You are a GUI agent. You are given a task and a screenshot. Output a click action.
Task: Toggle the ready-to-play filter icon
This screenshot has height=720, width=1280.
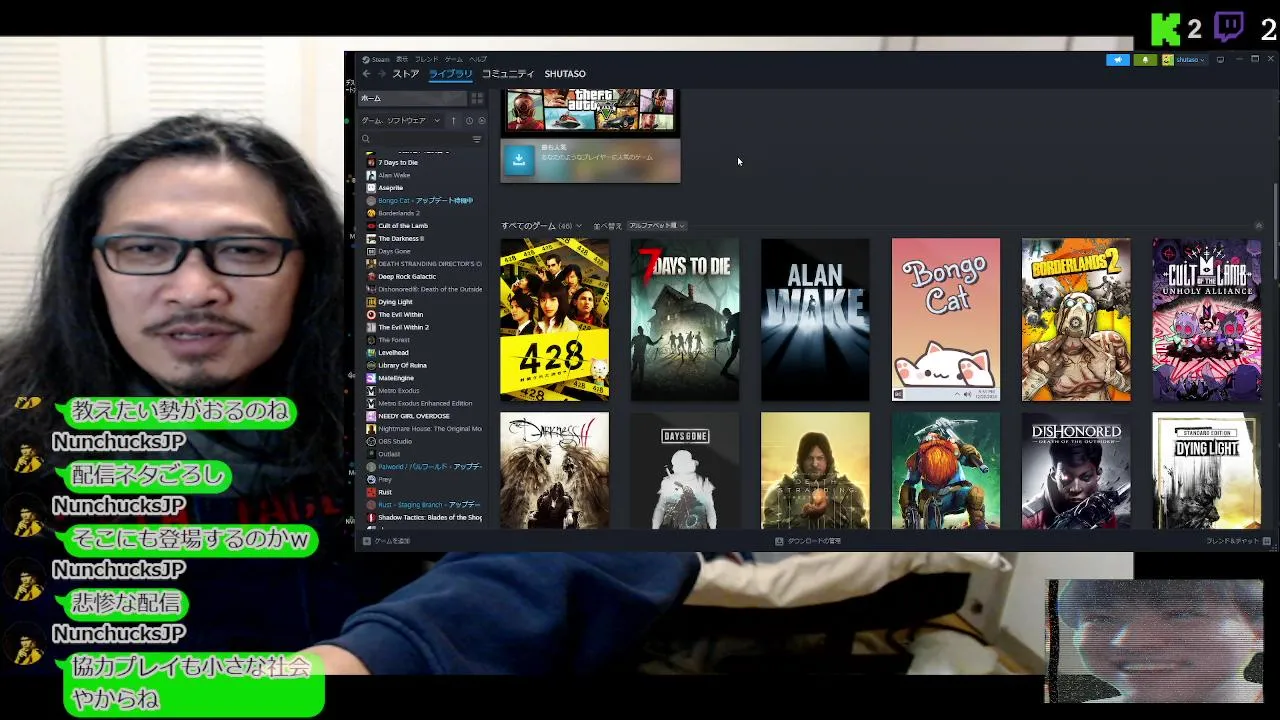(481, 121)
